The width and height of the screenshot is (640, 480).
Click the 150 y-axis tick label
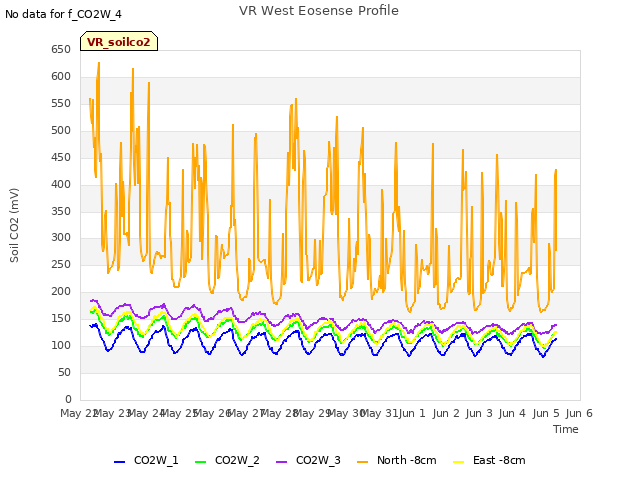(x=61, y=318)
